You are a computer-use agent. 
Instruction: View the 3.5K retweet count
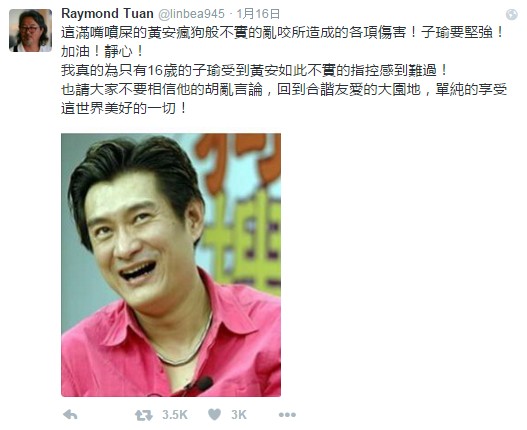coord(175,415)
